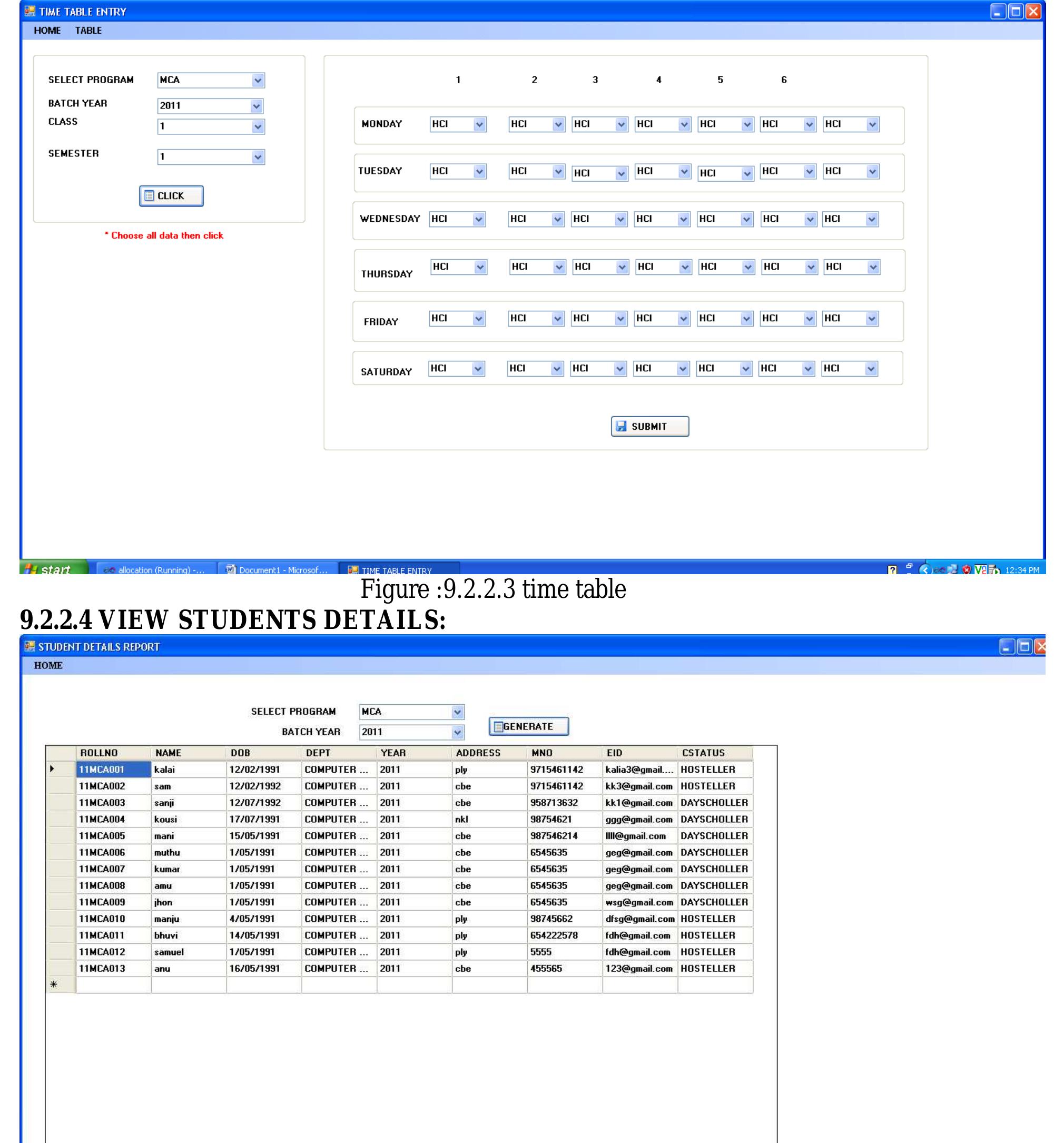Open the TABLE menu
The height and width of the screenshot is (1143, 1064).
click(x=88, y=31)
